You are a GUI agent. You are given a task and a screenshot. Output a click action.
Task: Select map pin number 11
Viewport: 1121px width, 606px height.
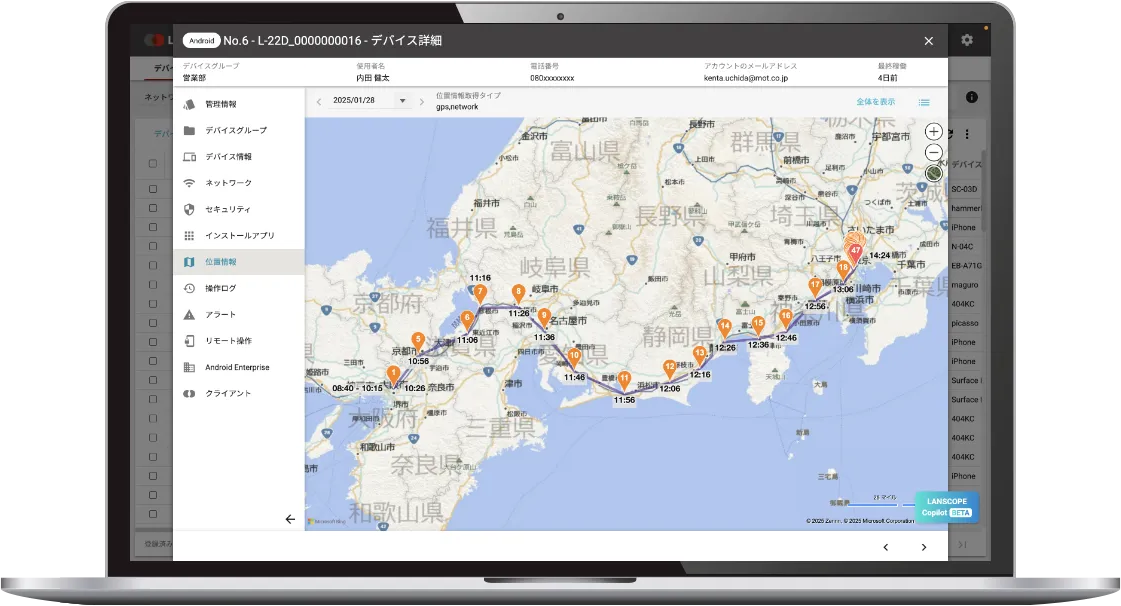[624, 381]
